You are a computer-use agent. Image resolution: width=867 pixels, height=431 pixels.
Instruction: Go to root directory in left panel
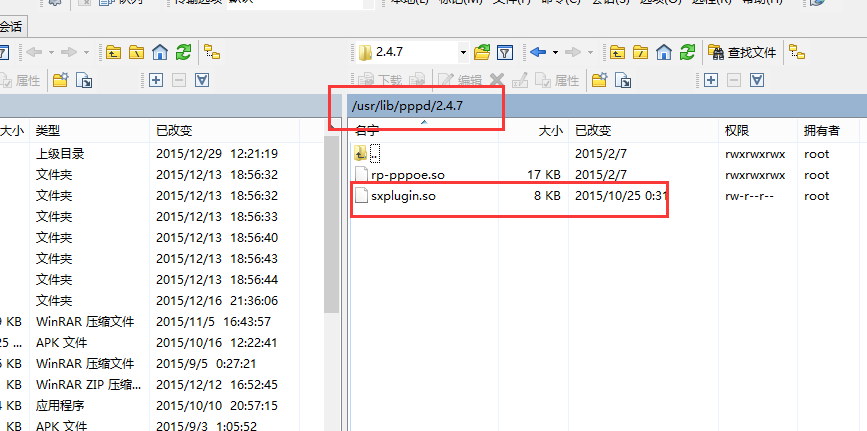pos(137,53)
